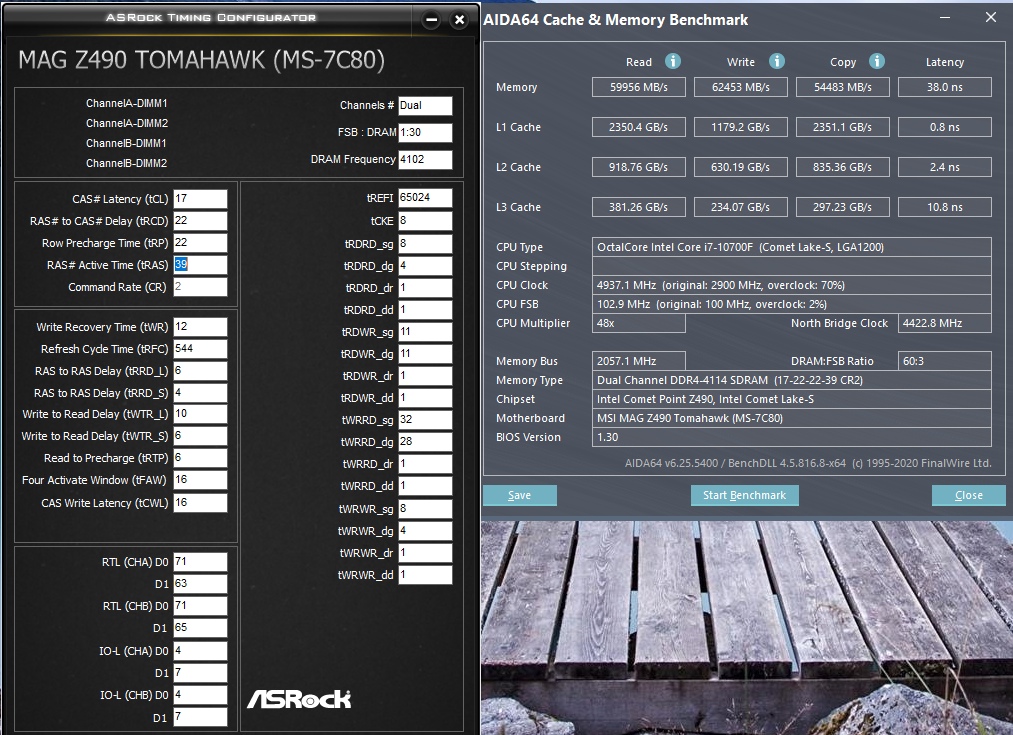
Task: Click the tWTR_L value field
Action: [200, 414]
